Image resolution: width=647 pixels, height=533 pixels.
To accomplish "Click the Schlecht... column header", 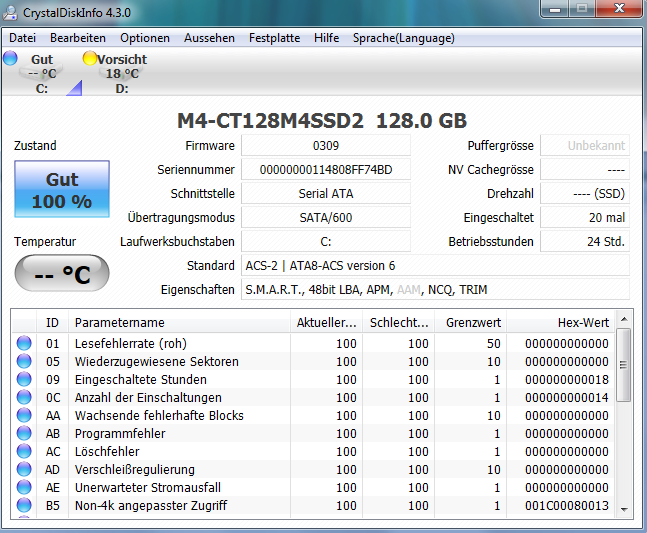I will [399, 323].
